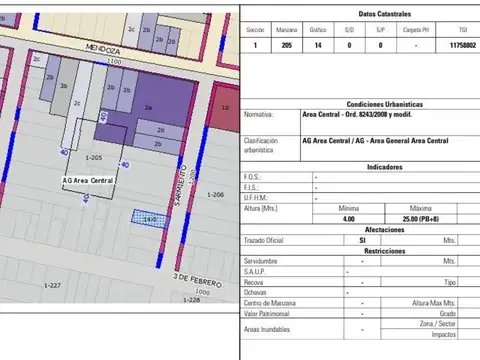This screenshot has width=480, height=360.
Task: Click the Altura Max Mts. label
Action: pos(434,303)
